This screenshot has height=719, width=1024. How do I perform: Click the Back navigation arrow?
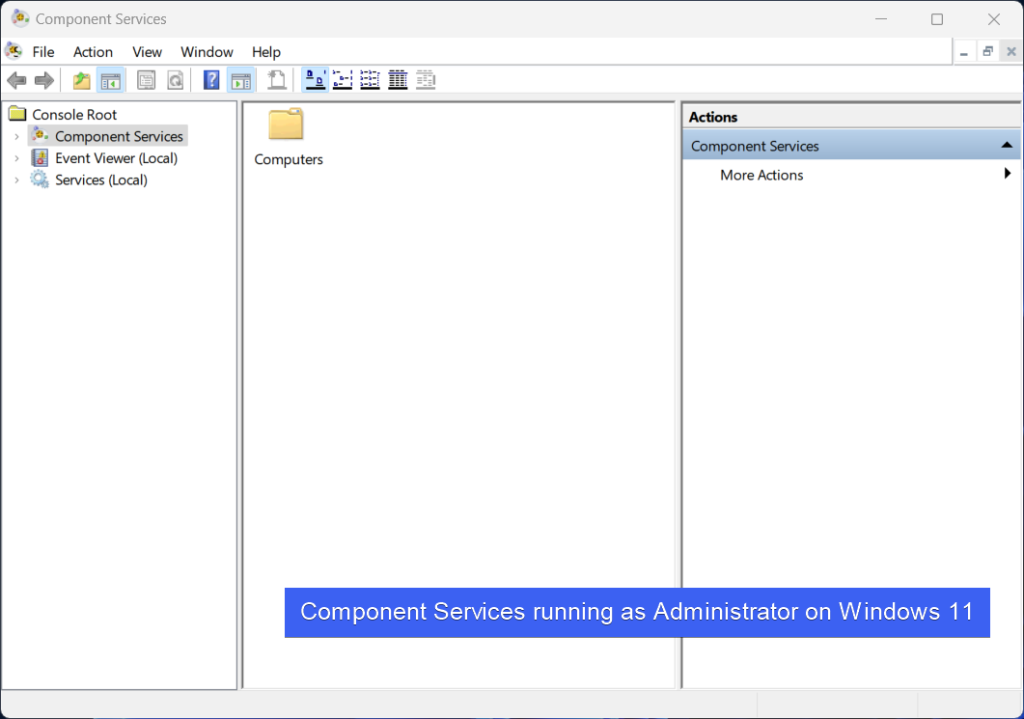[x=16, y=79]
